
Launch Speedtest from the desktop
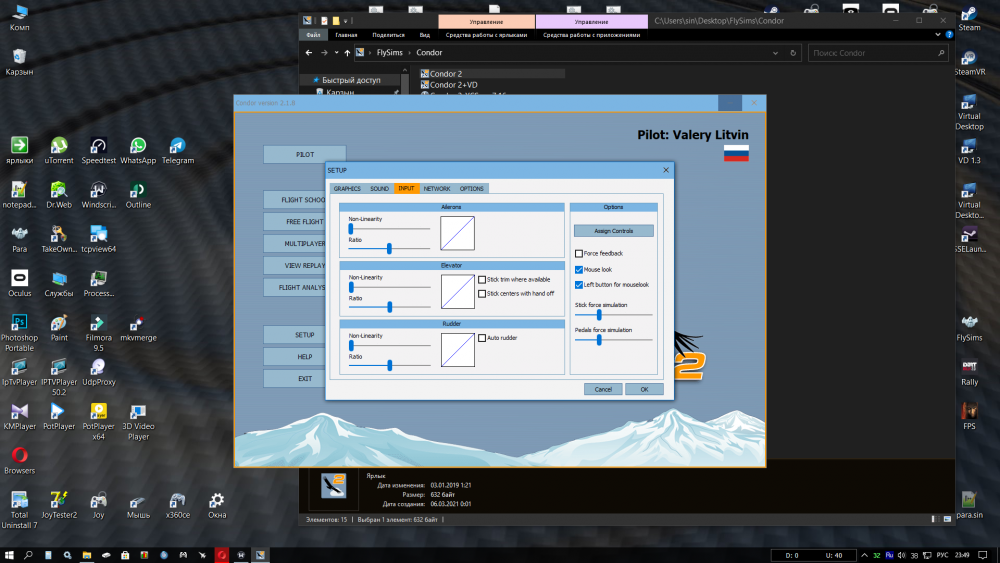click(98, 150)
